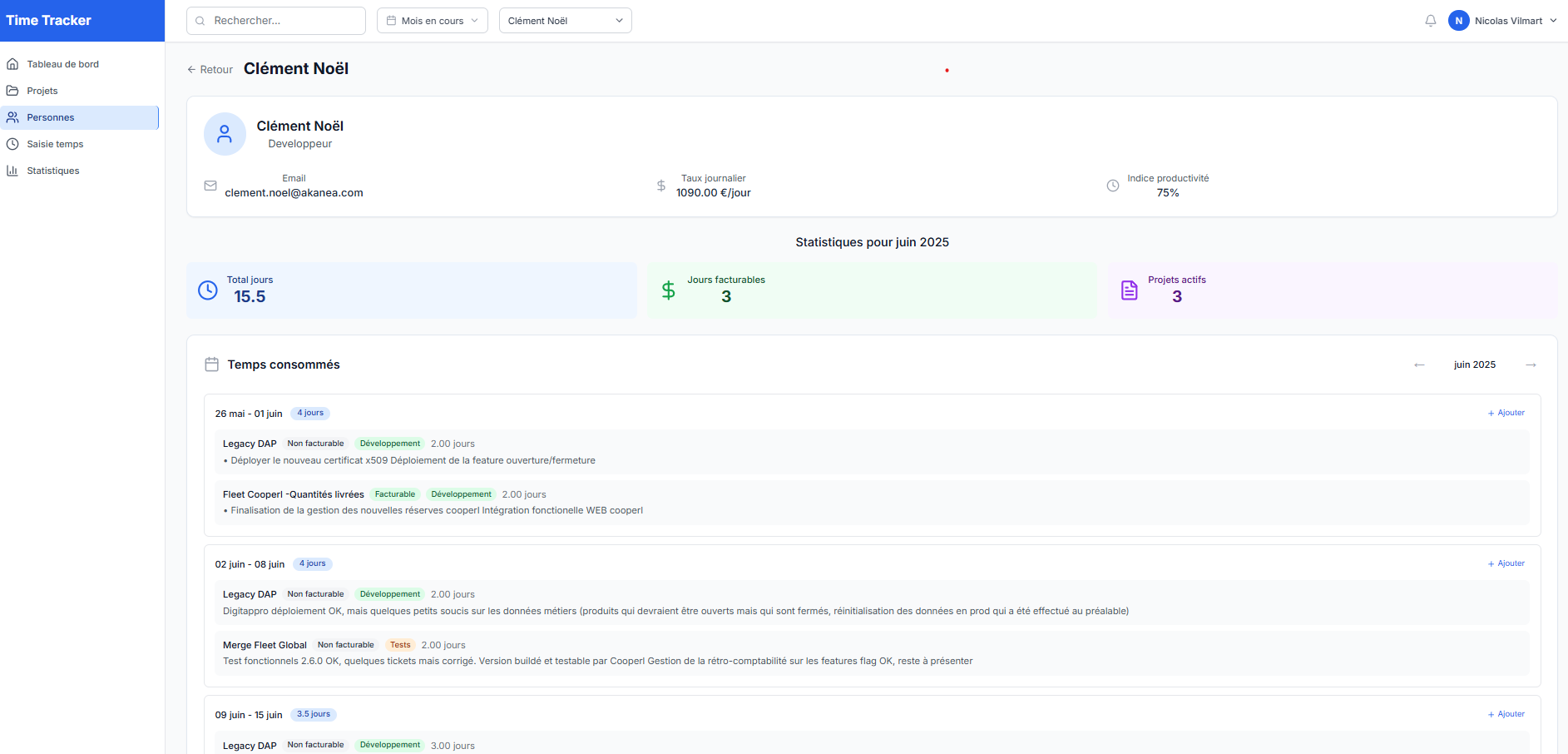Image resolution: width=1568 pixels, height=754 pixels.
Task: Open the Mois en cours period dropdown
Action: coord(433,21)
